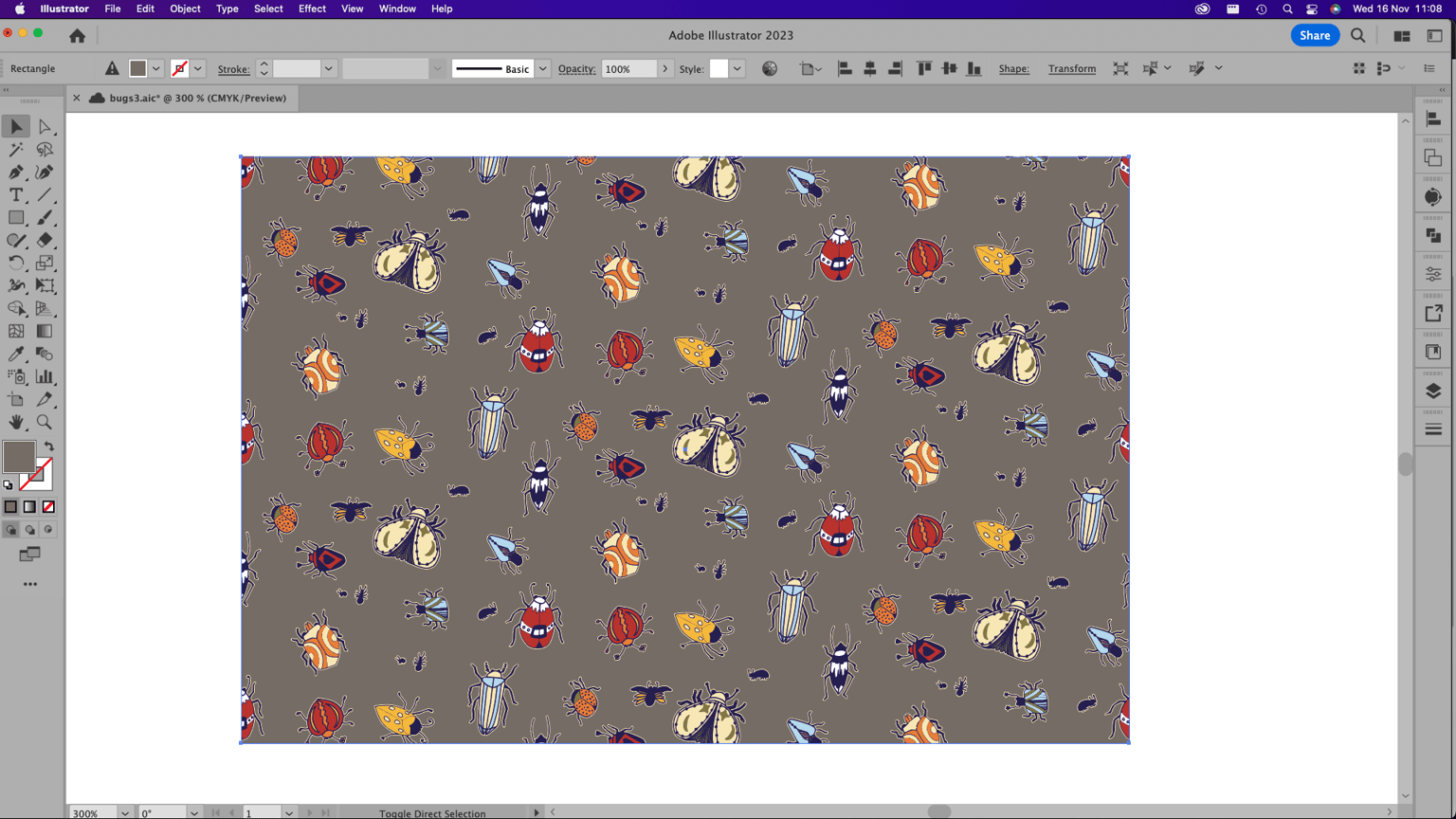Image resolution: width=1456 pixels, height=819 pixels.
Task: Select the Rectangle tool
Action: pos(16,217)
